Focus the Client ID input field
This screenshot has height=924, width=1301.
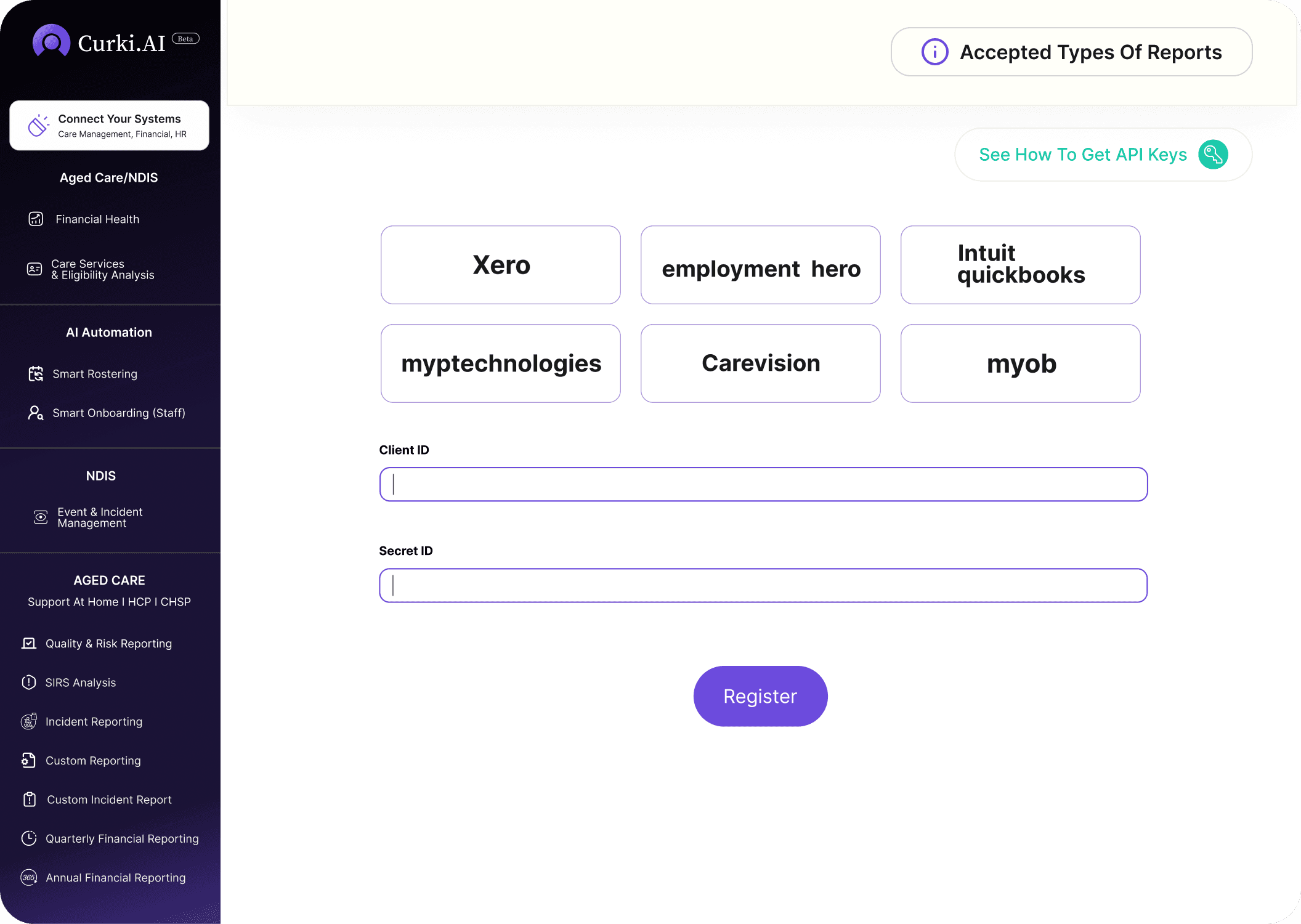pos(763,484)
